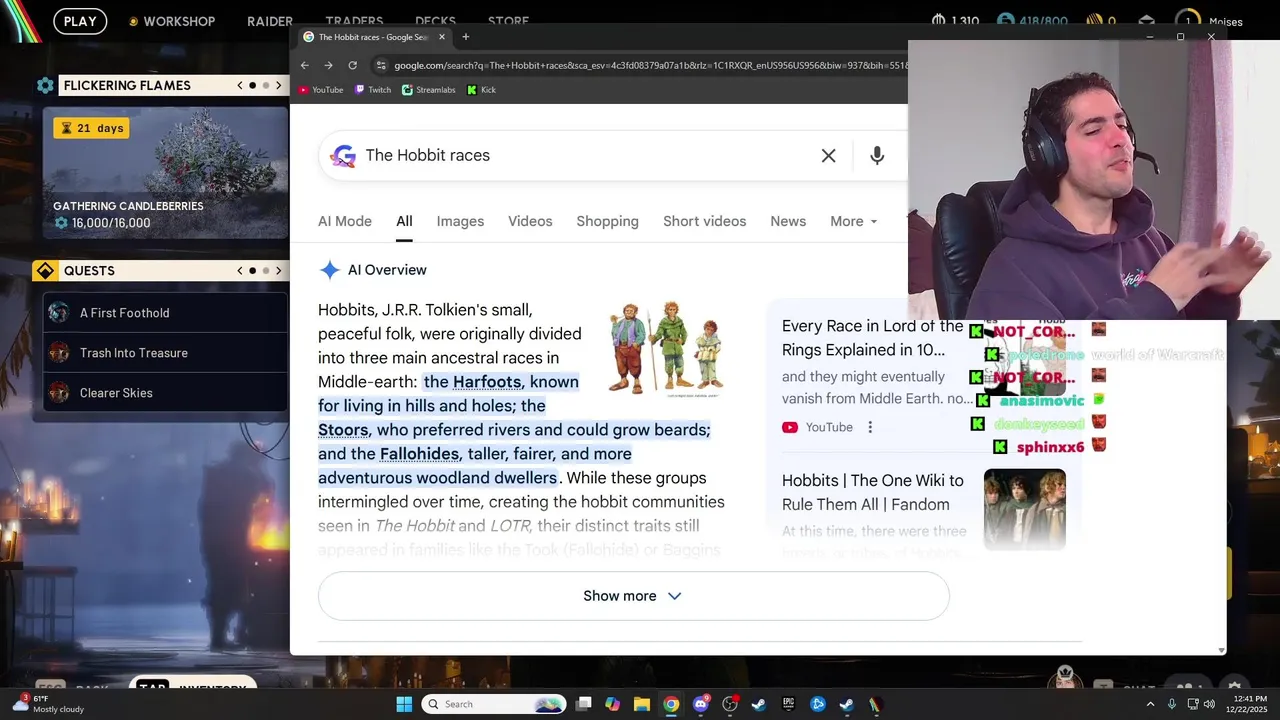
Task: Click the Chrome address bar URL
Action: coord(650,65)
